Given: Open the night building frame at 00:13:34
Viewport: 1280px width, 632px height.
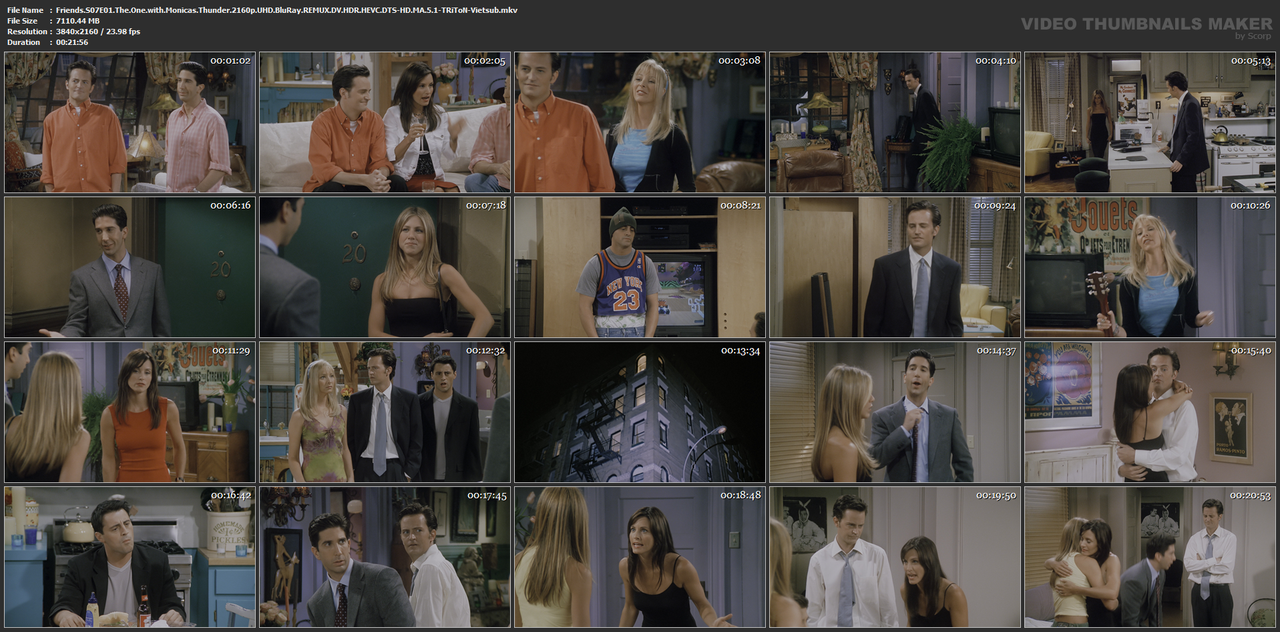Looking at the screenshot, I should tap(640, 412).
